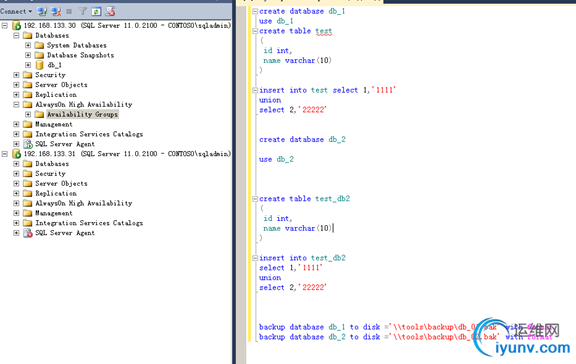Click the string '22222' in the first insert

313,110
